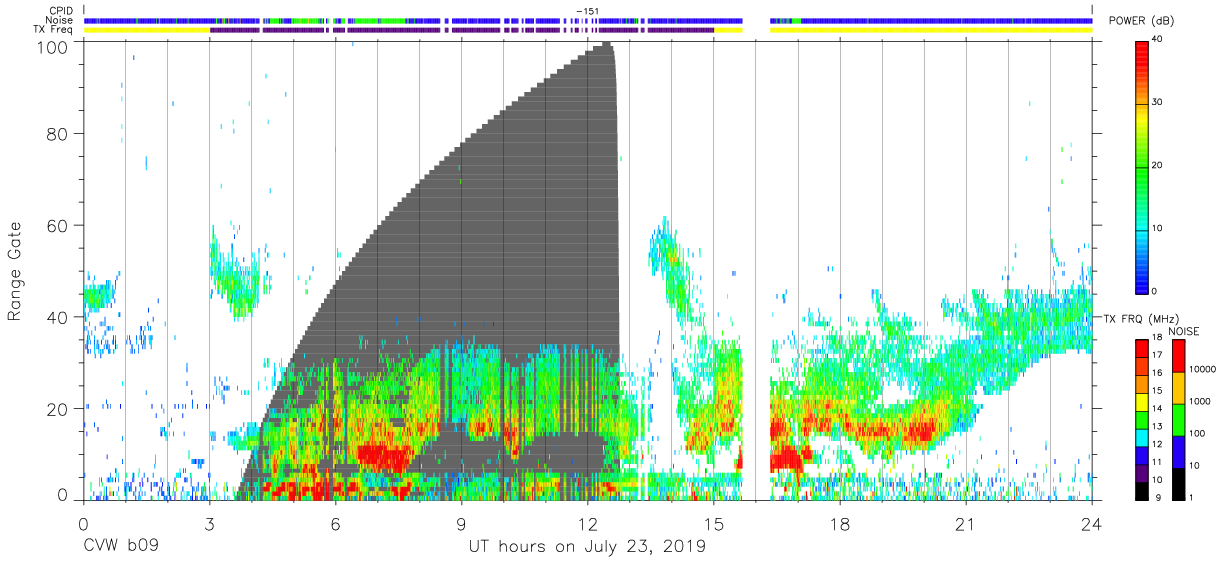Click the '13' label on TX FRQ scale

[1159, 428]
